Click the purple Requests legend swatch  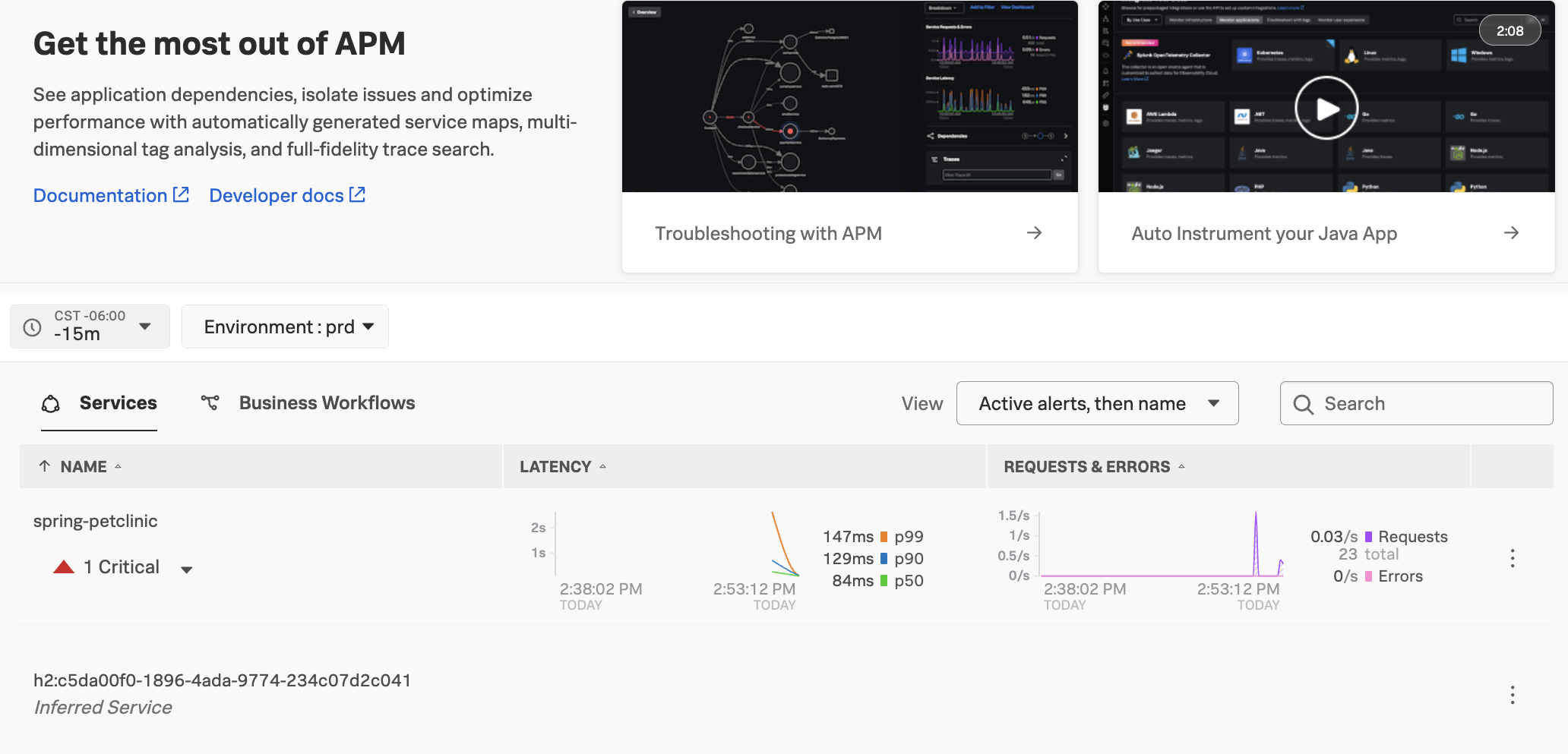(x=1368, y=537)
